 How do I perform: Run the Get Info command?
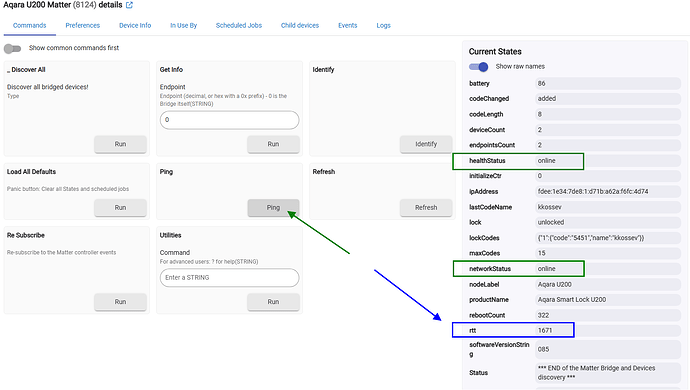tap(273, 144)
